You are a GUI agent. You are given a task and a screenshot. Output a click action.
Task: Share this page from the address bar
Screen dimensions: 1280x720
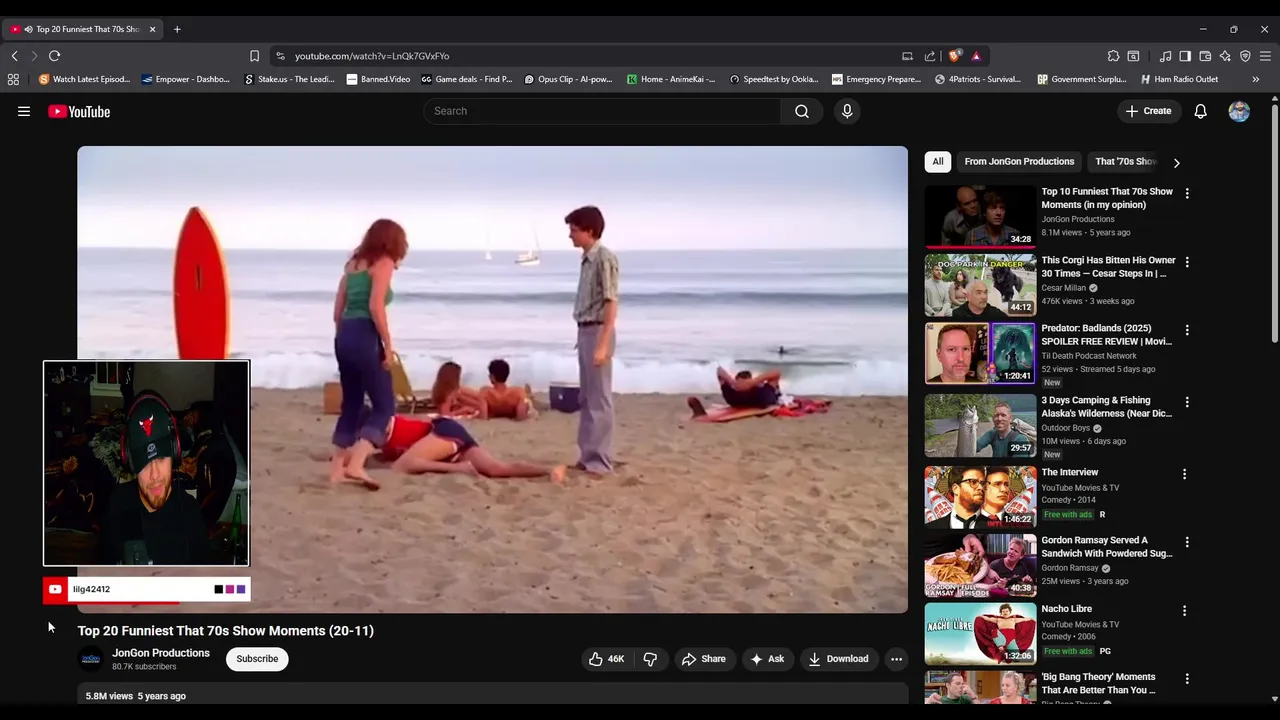pyautogui.click(x=930, y=56)
